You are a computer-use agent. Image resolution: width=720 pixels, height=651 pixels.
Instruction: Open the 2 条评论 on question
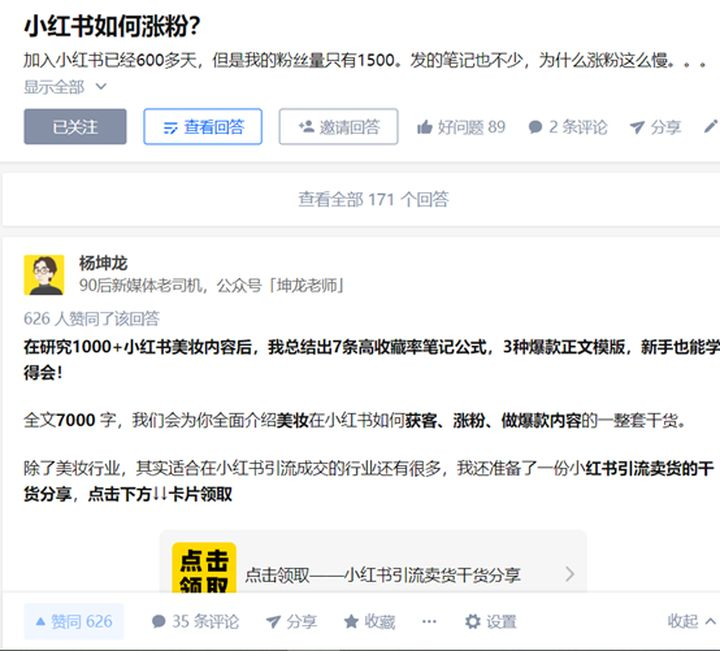point(568,127)
